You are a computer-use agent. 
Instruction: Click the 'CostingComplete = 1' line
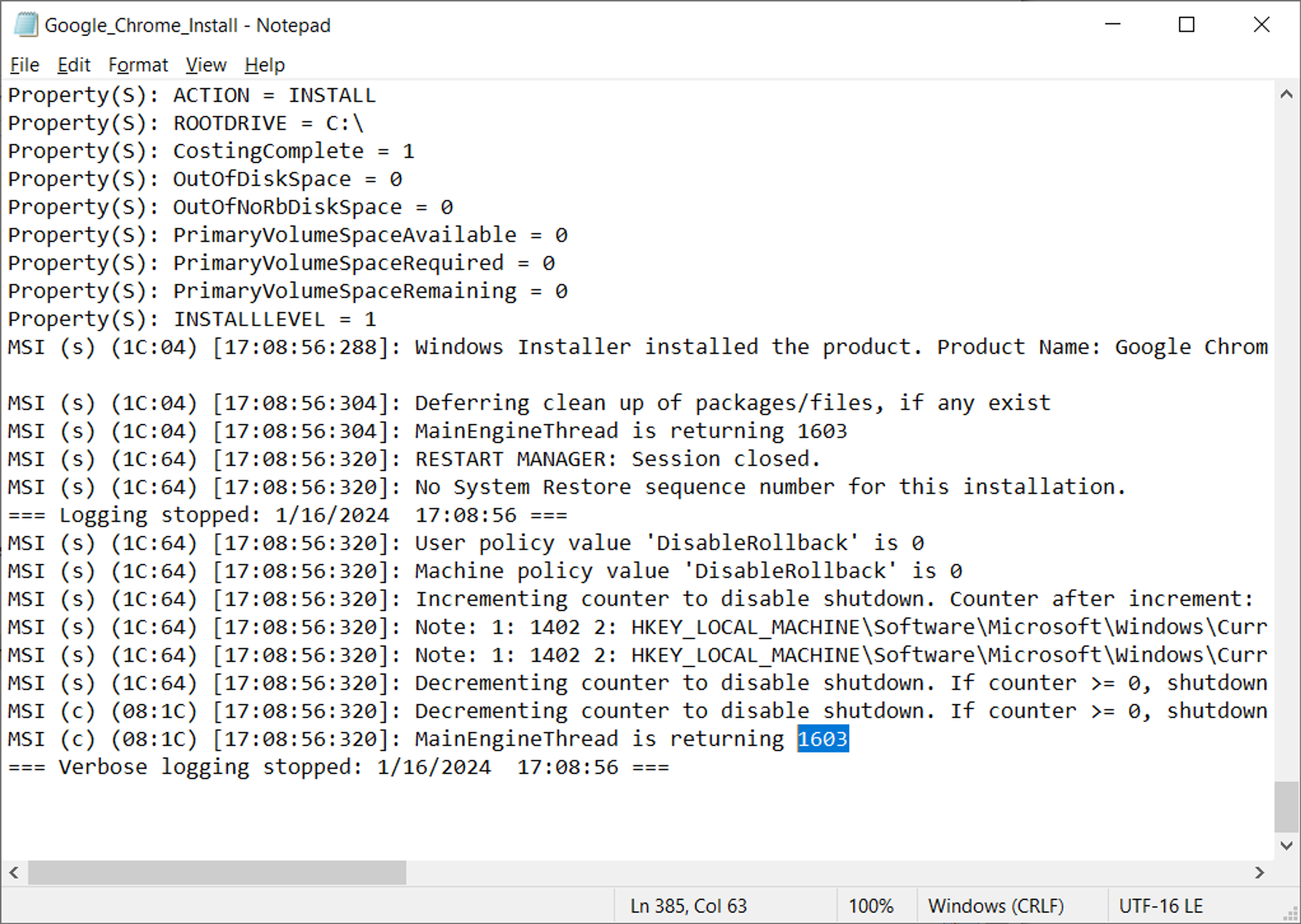[211, 151]
